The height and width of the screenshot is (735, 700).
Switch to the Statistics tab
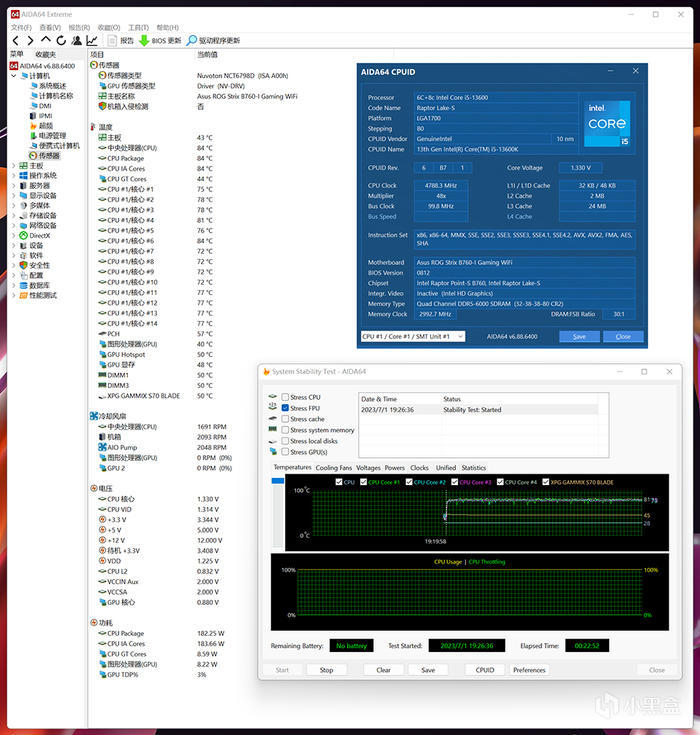click(x=474, y=468)
